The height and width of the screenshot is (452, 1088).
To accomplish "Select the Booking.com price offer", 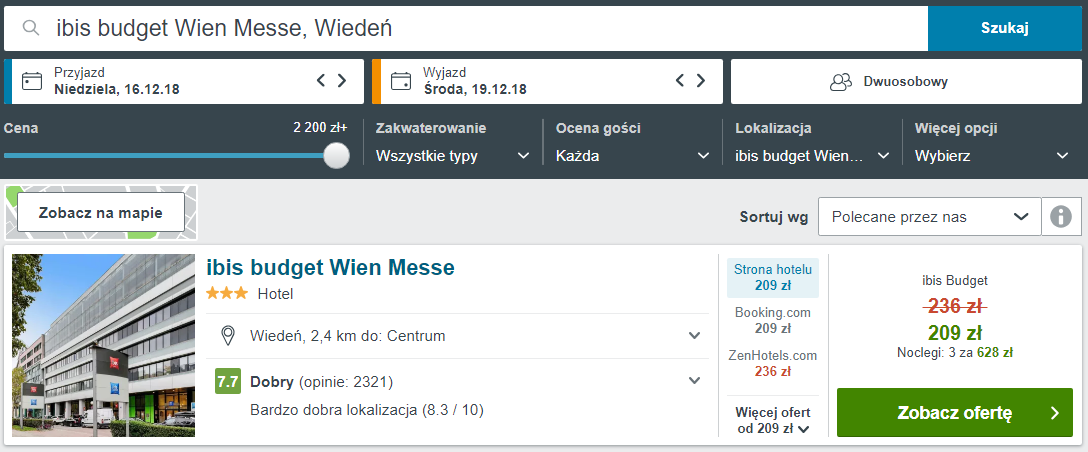I will pos(773,320).
